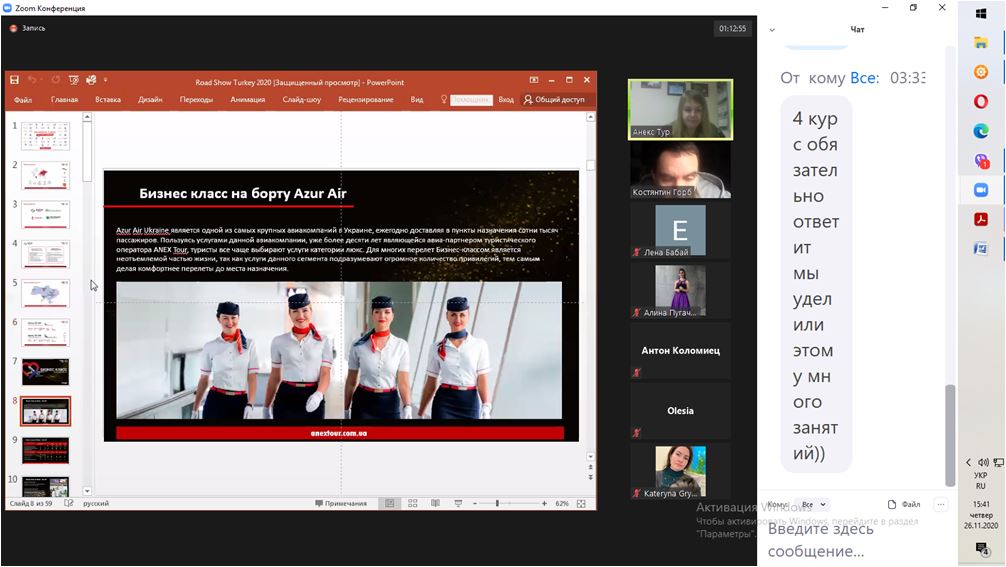Click the spell check status bar icon
Viewport: 1006px width, 567px height.
click(69, 504)
